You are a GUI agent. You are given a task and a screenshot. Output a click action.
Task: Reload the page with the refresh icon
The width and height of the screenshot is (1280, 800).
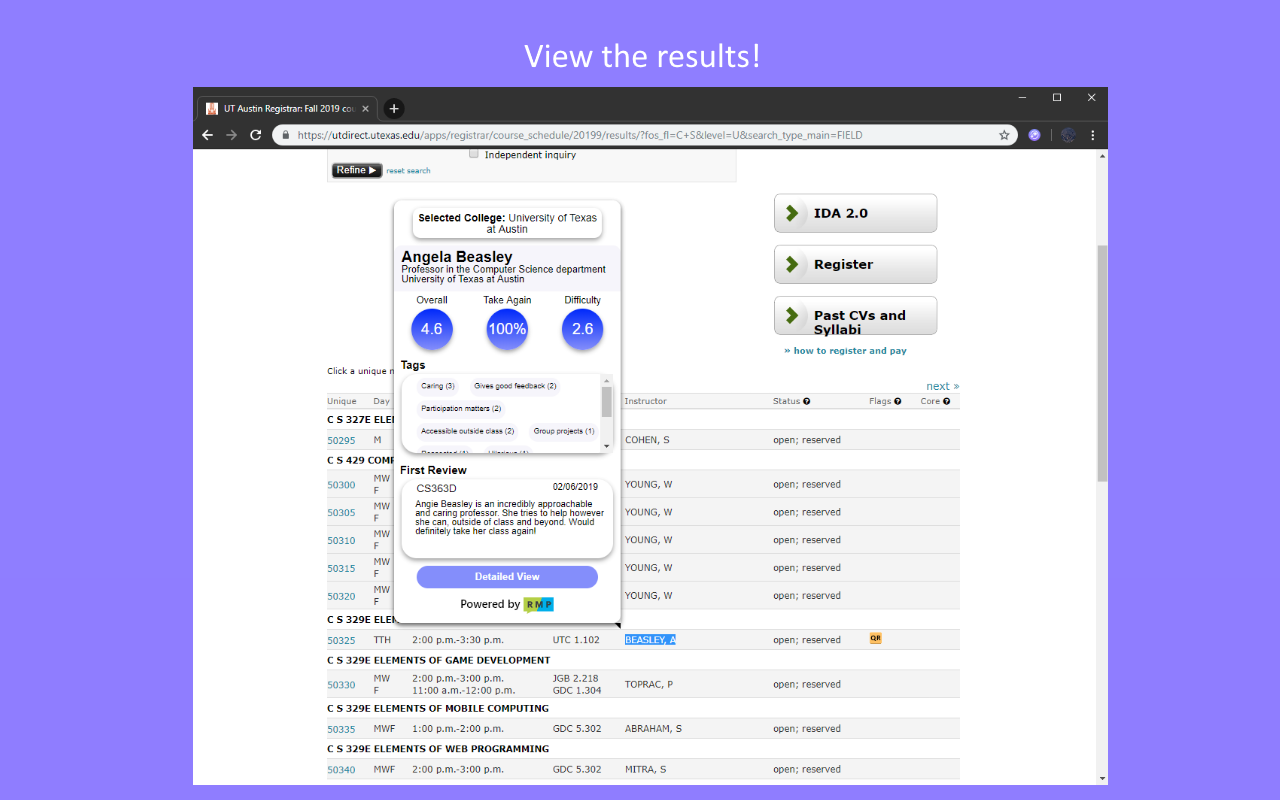click(255, 135)
